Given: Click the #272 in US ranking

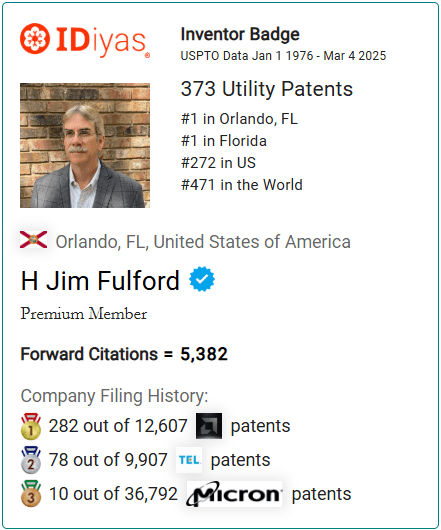Looking at the screenshot, I should click(218, 163).
